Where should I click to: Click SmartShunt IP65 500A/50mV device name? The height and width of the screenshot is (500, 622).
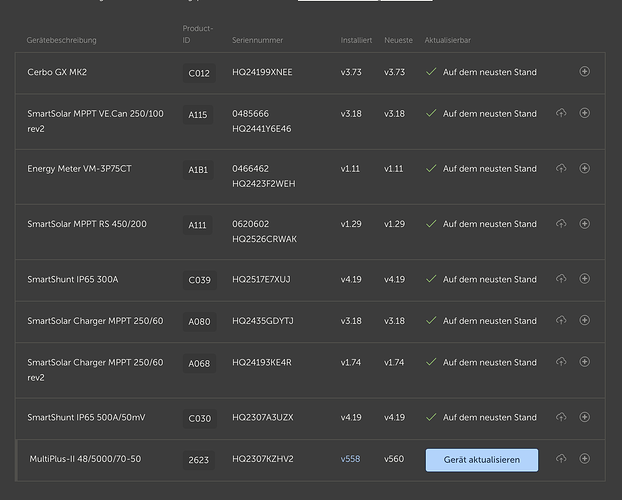86,417
